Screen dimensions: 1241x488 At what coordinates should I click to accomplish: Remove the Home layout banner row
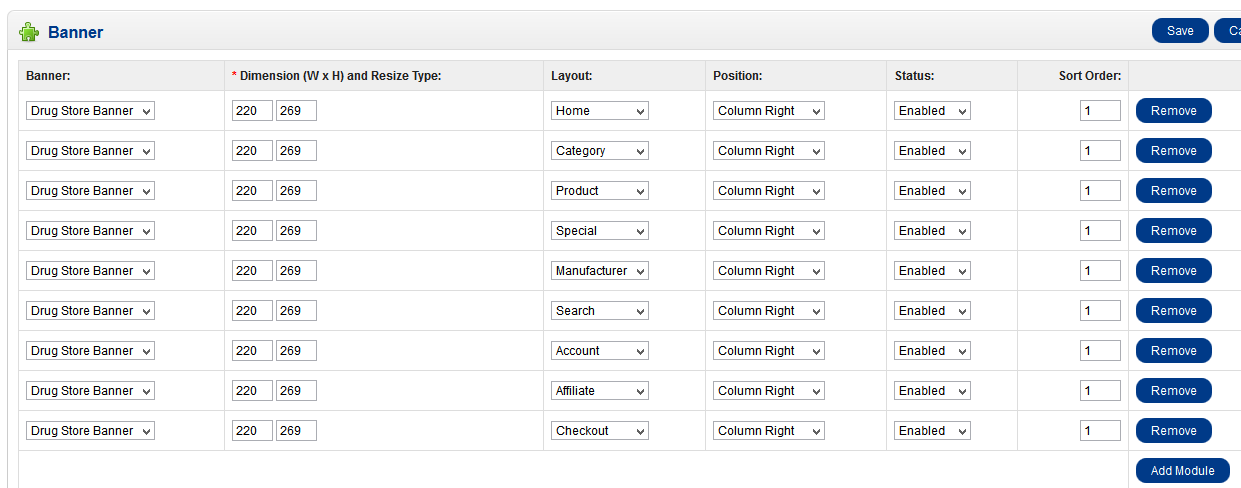[x=1173, y=111]
